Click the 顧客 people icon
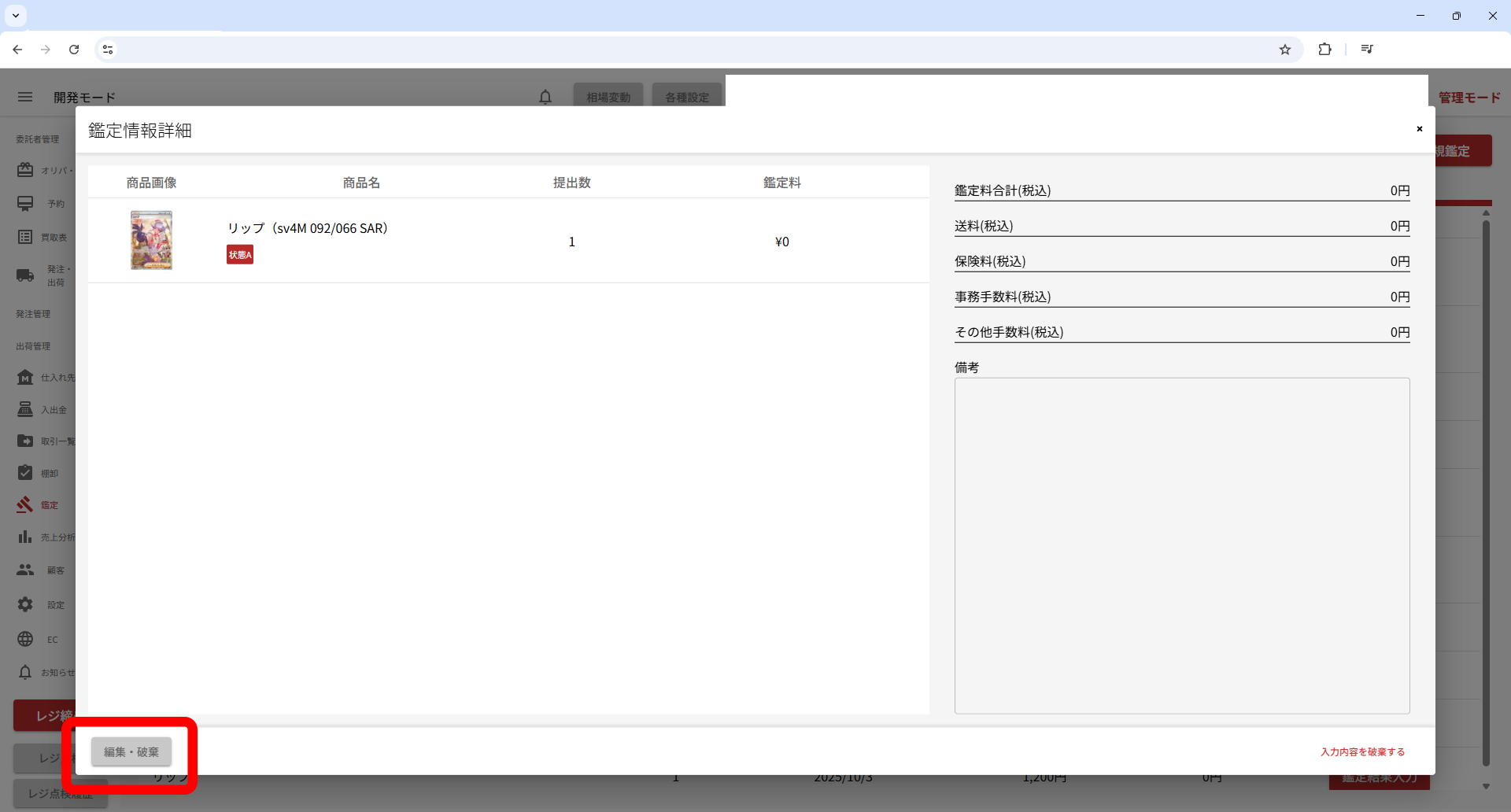Viewport: 1511px width, 812px height. click(25, 570)
